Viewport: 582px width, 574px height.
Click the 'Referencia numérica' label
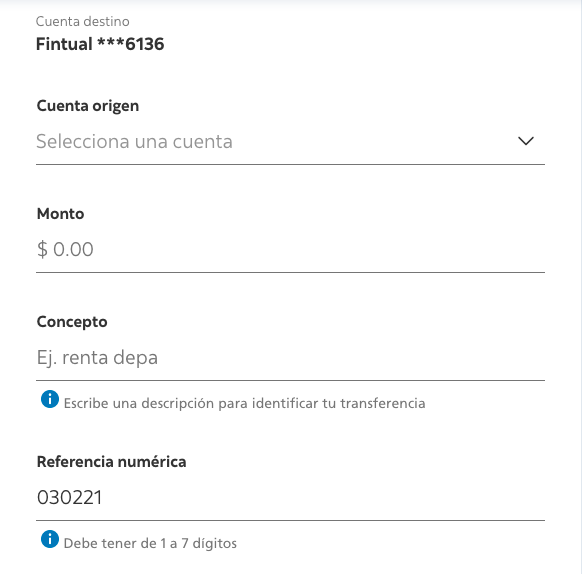111,462
